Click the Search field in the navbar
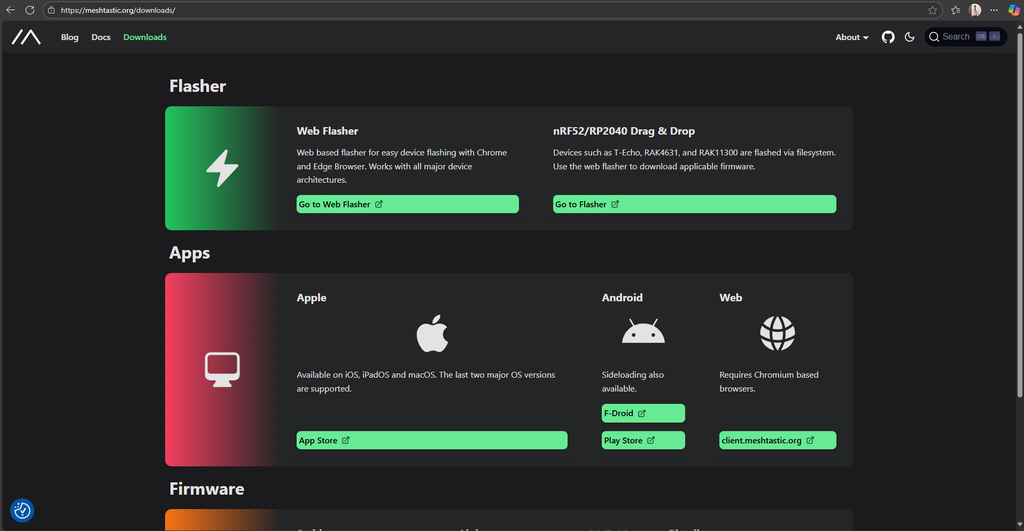The width and height of the screenshot is (1024, 531). (x=965, y=37)
